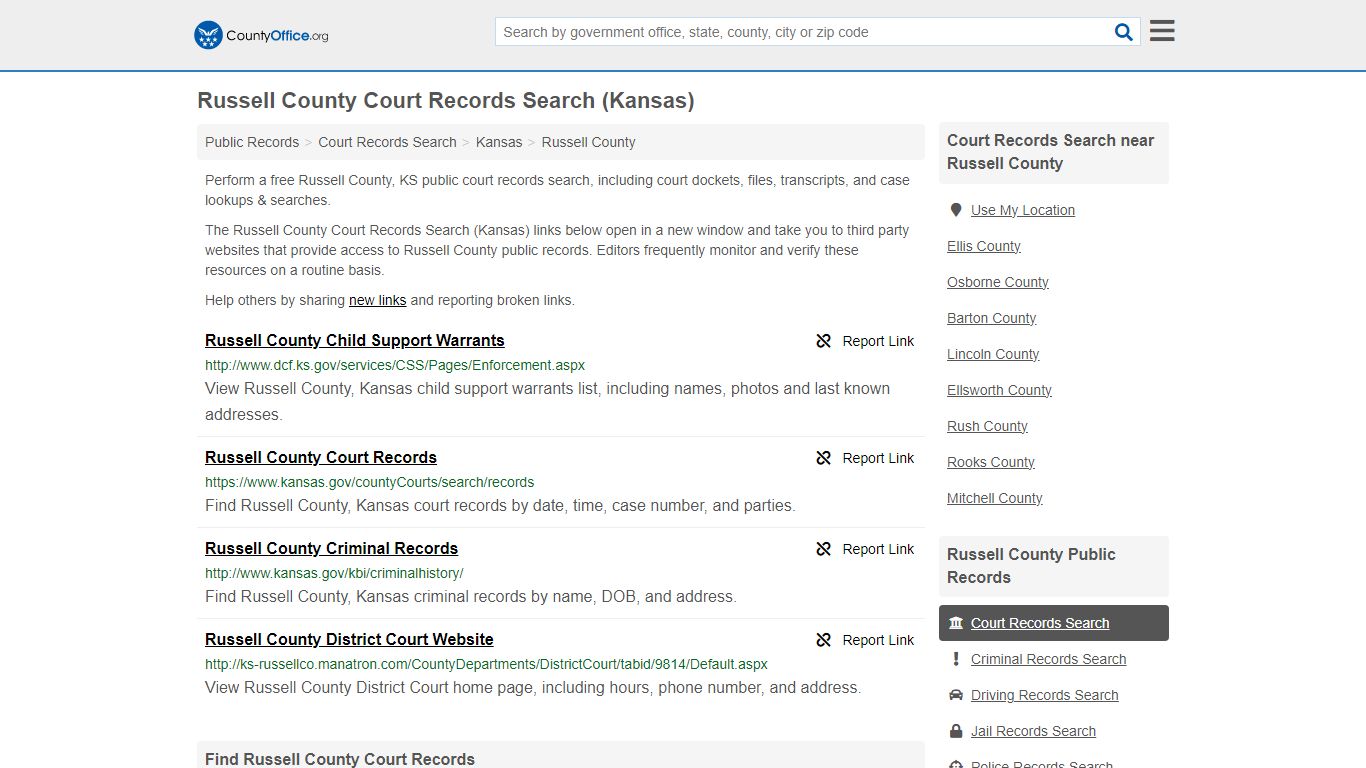Open the kbi criminalhistory URL
Screen dimensions: 1366x768
point(334,573)
